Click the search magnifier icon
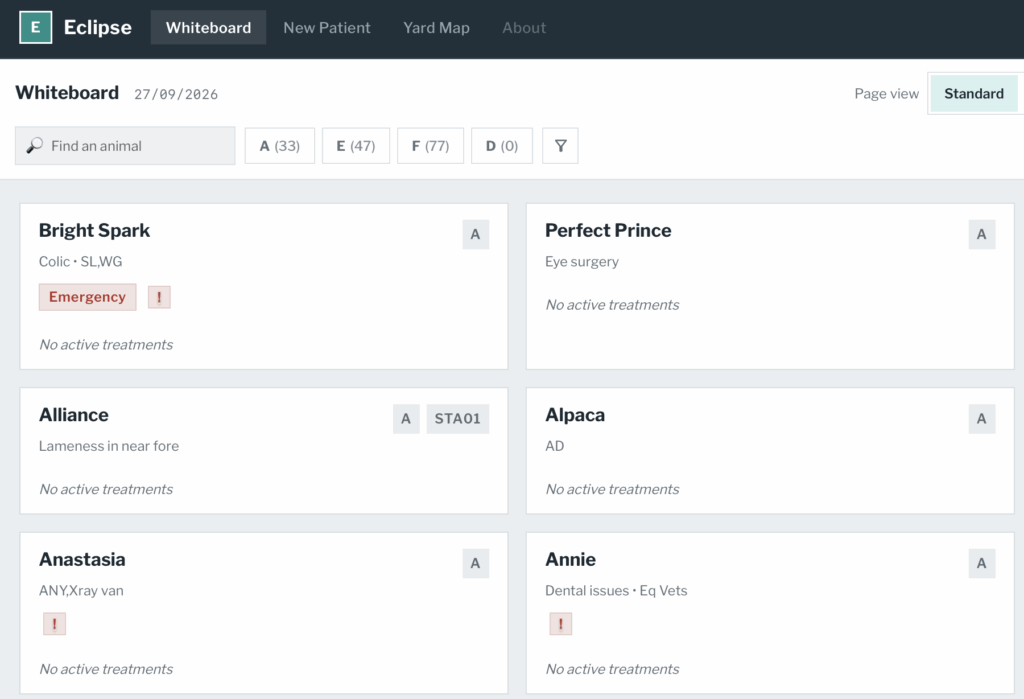Image resolution: width=1024 pixels, height=699 pixels. tap(35, 145)
